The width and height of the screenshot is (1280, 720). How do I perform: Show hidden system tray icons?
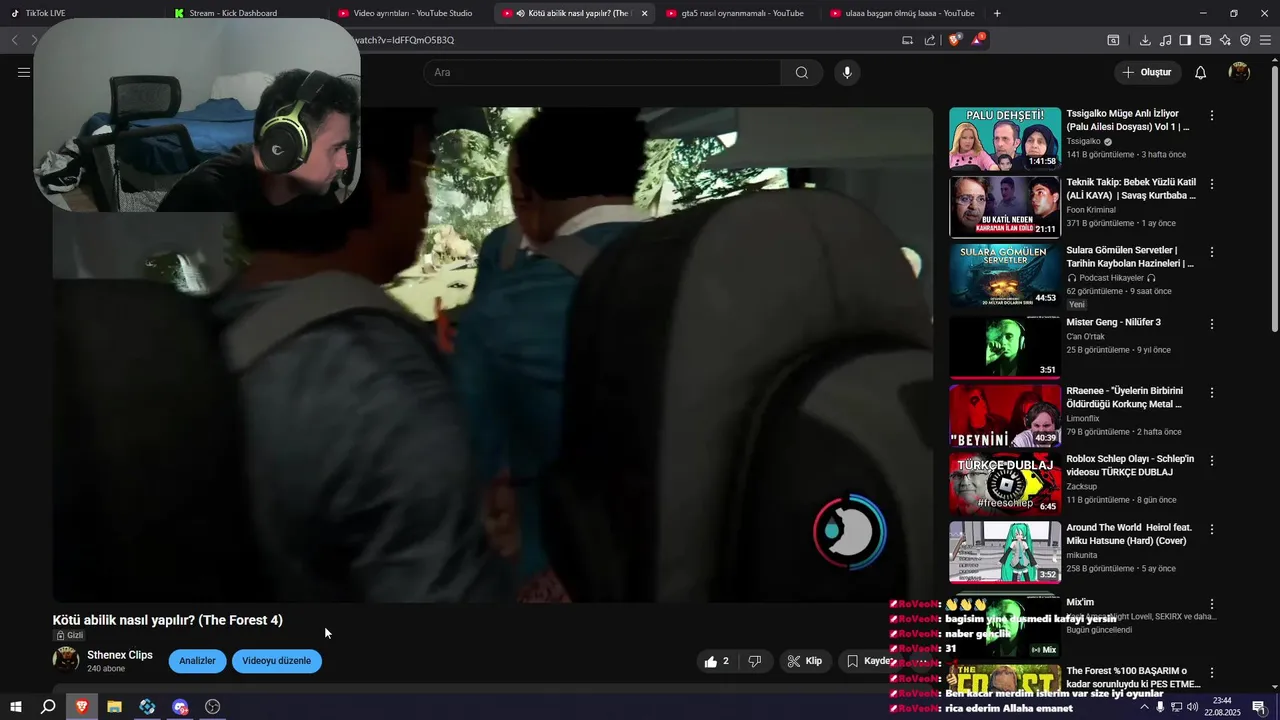tap(1144, 706)
